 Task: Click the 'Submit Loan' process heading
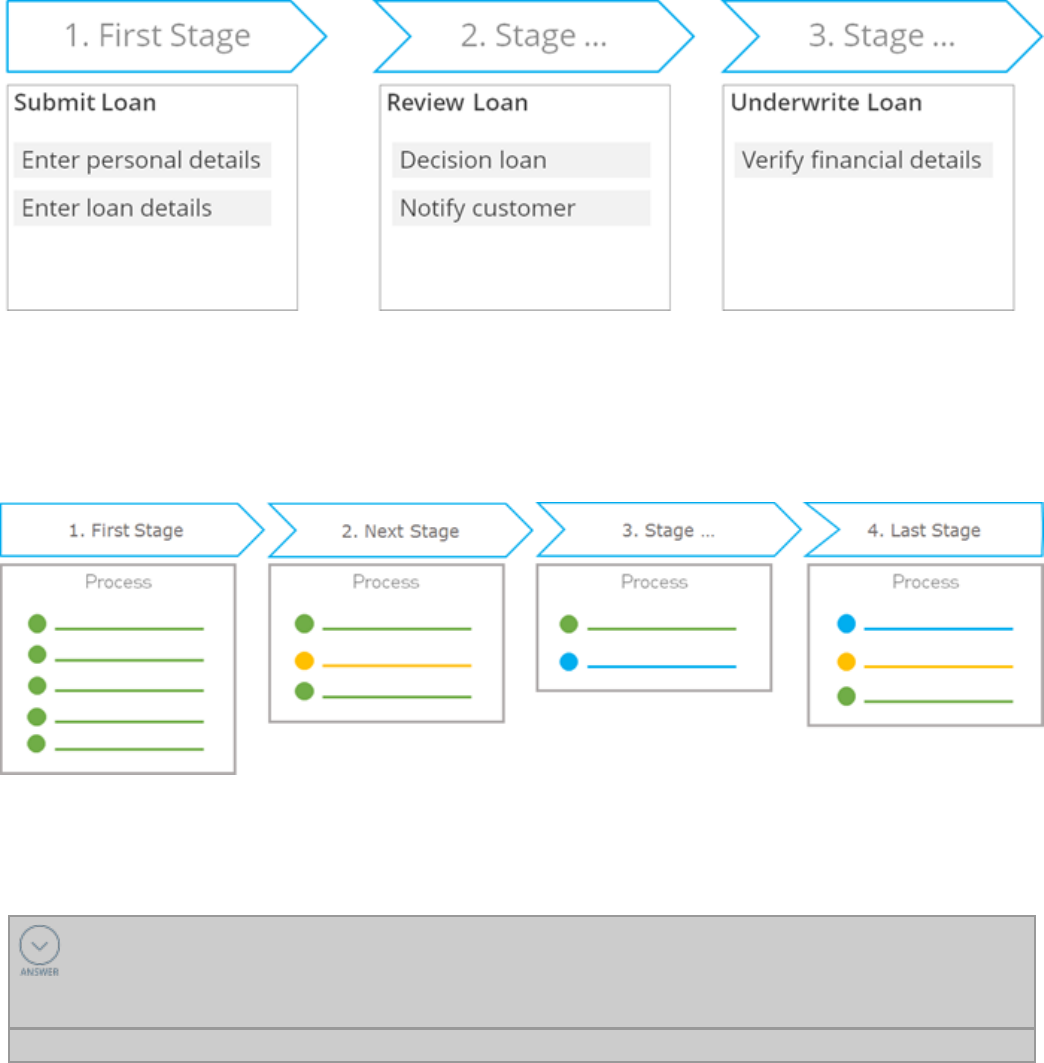pyautogui.click(x=85, y=102)
